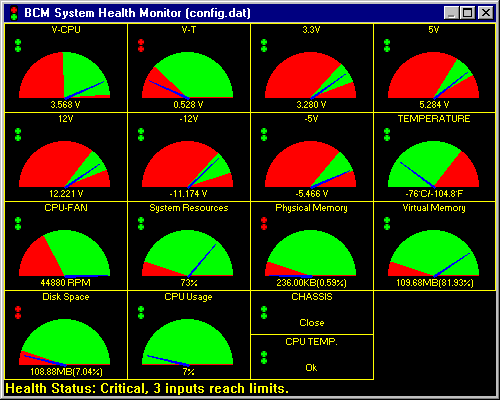
Task: Click the 108.88MB(7.04%) disk space value
Action: click(66, 372)
